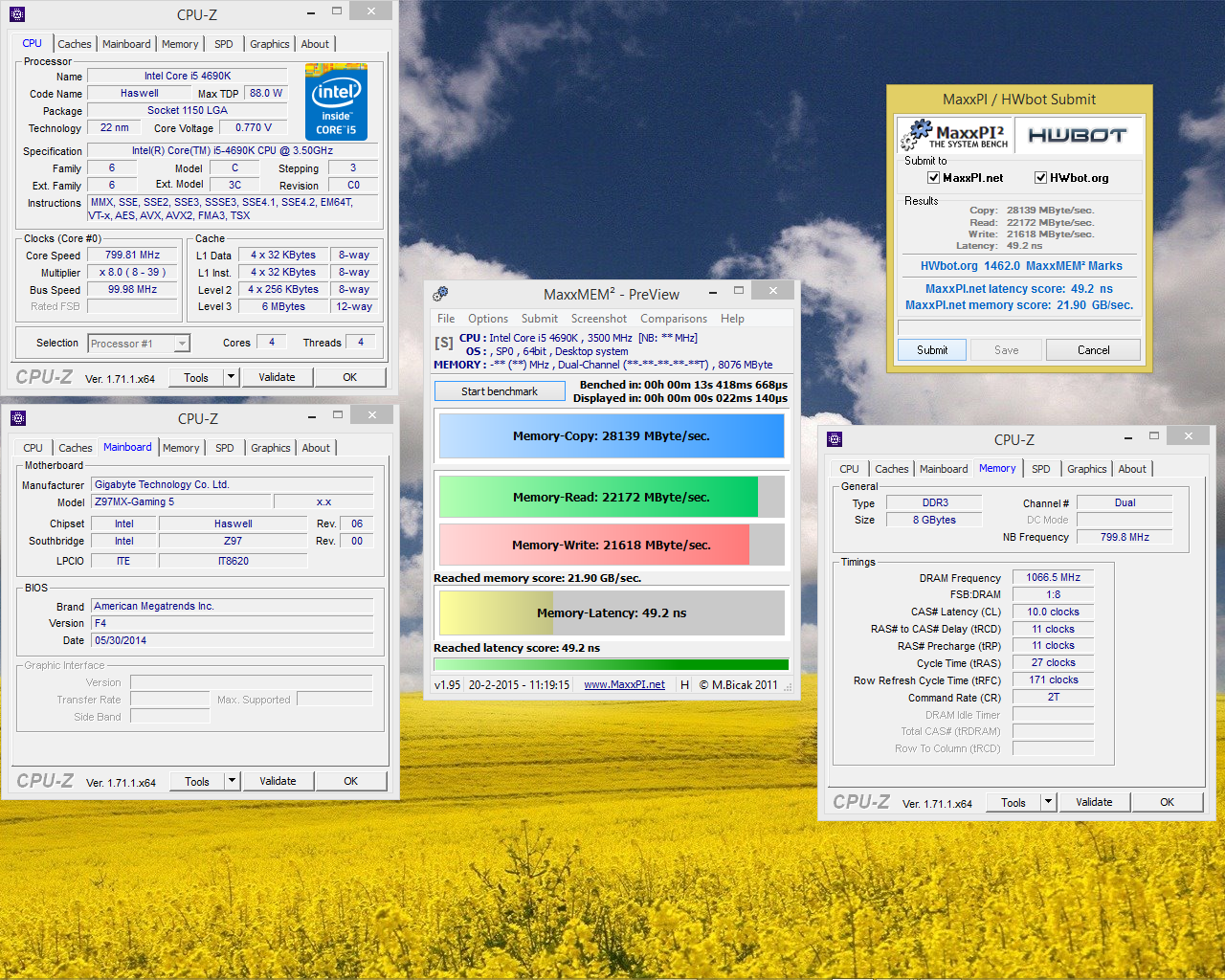Click the Multiplier x 8.0 ( 8 - 39 ) value

[132, 272]
